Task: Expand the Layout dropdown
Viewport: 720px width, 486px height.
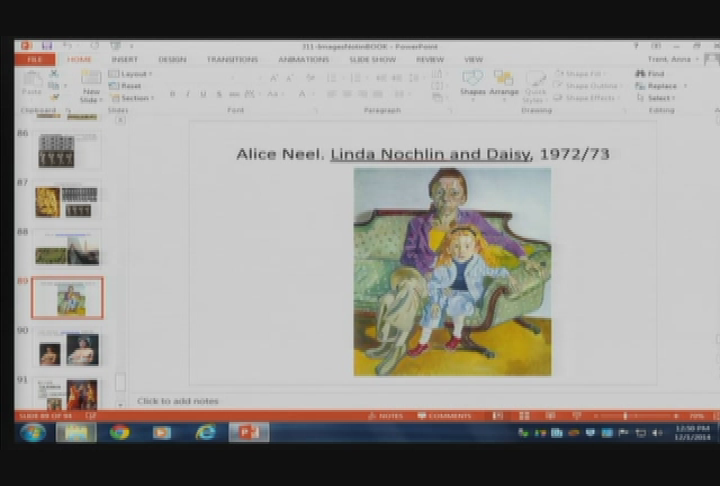Action: point(131,73)
